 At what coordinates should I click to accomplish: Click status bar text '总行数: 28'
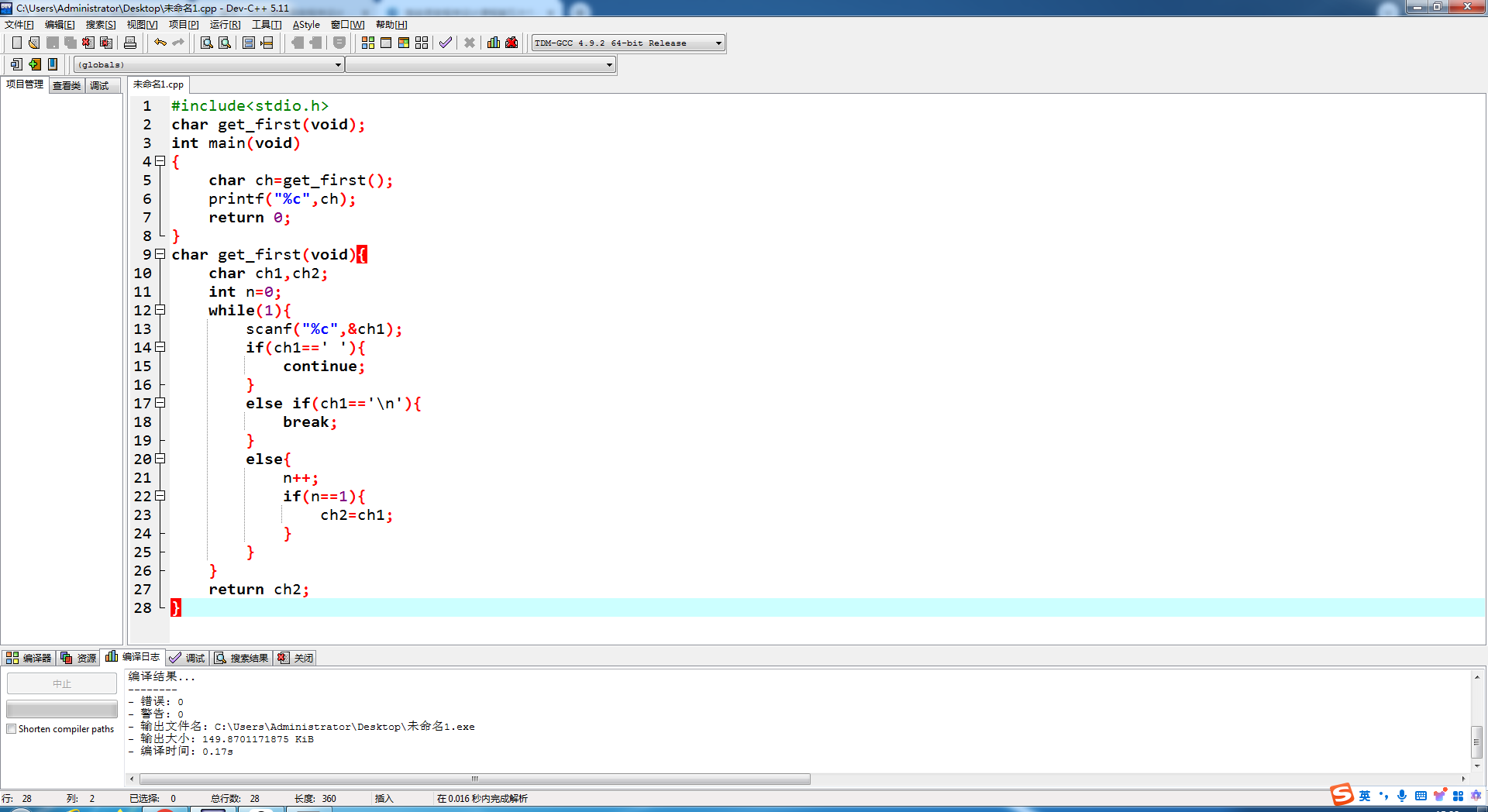tap(235, 798)
